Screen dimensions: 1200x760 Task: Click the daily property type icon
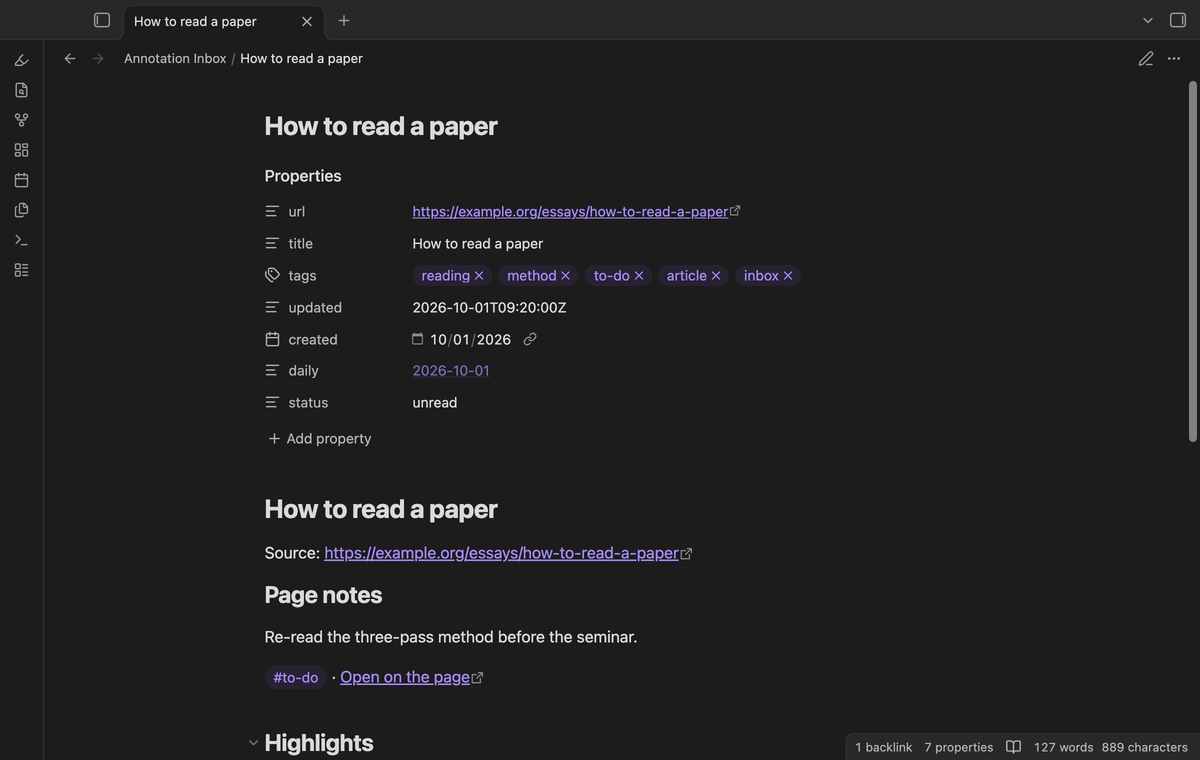pyautogui.click(x=272, y=371)
